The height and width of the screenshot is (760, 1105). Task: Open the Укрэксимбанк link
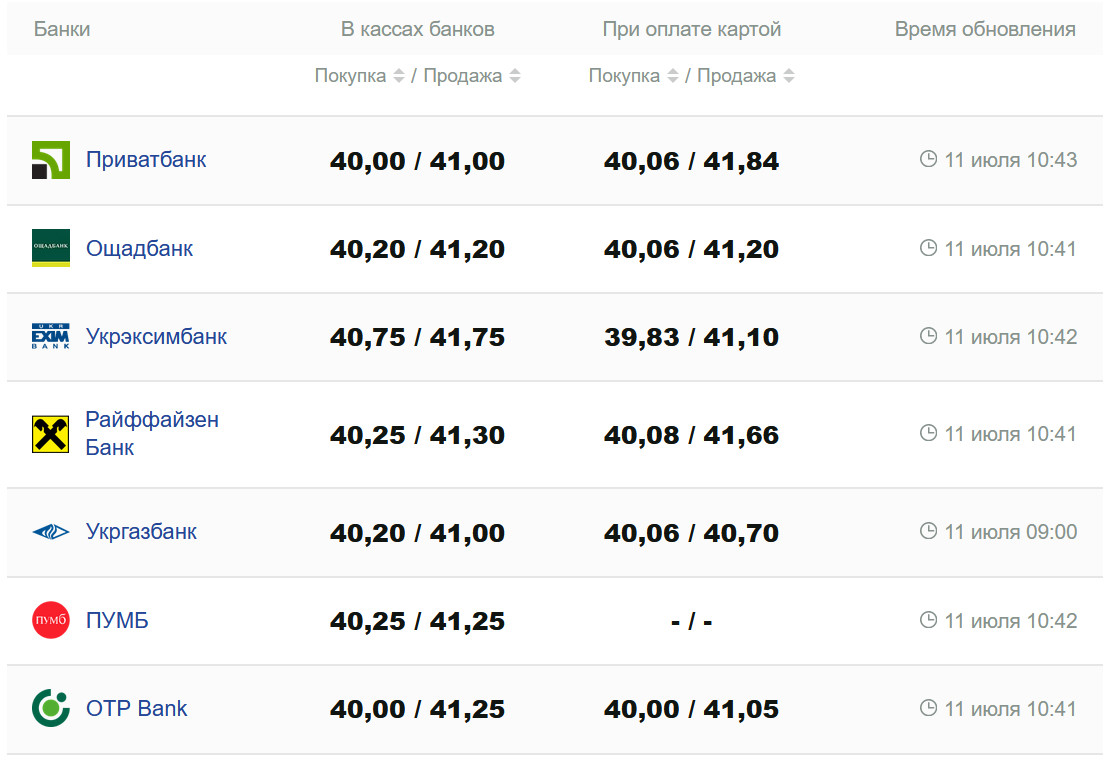pyautogui.click(x=156, y=337)
